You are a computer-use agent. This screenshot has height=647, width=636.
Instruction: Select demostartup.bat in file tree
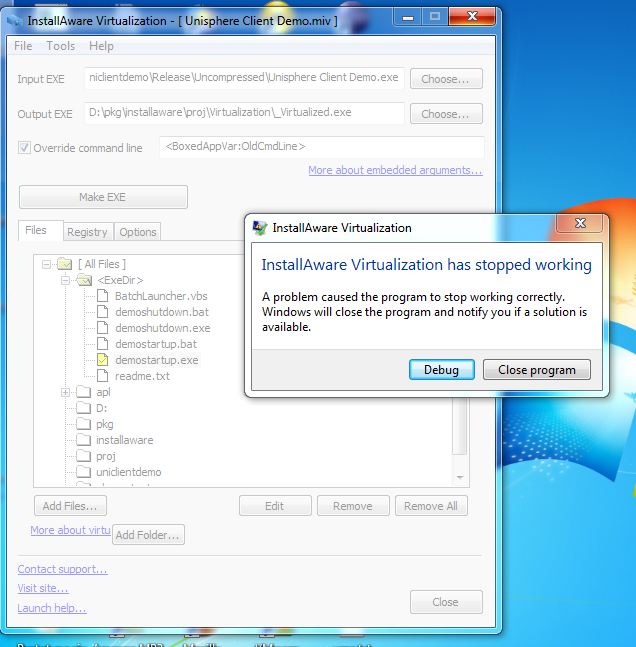click(156, 344)
